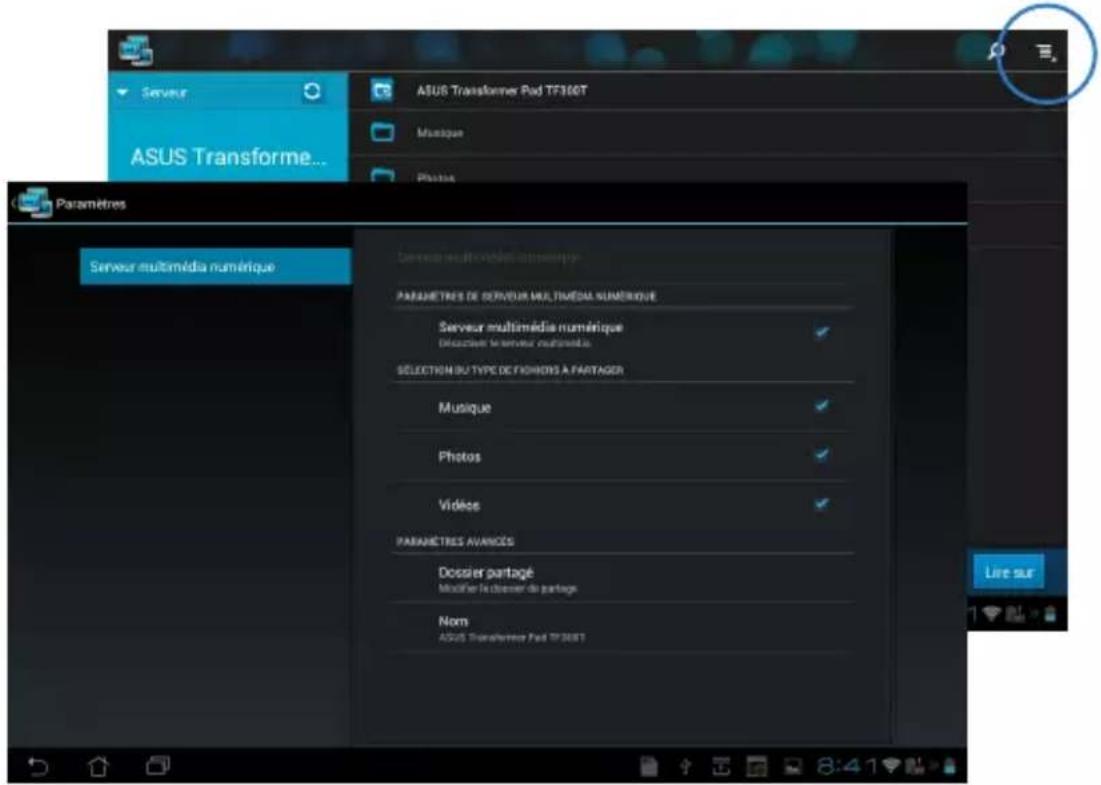Refresh the Serveur list
Viewport: 1101px width, 785px height.
[x=312, y=91]
